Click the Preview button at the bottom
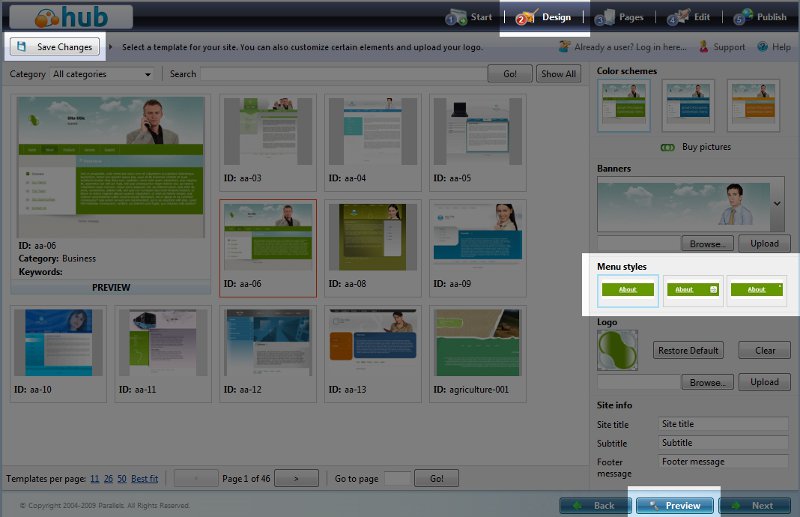The height and width of the screenshot is (517, 800). 674,505
